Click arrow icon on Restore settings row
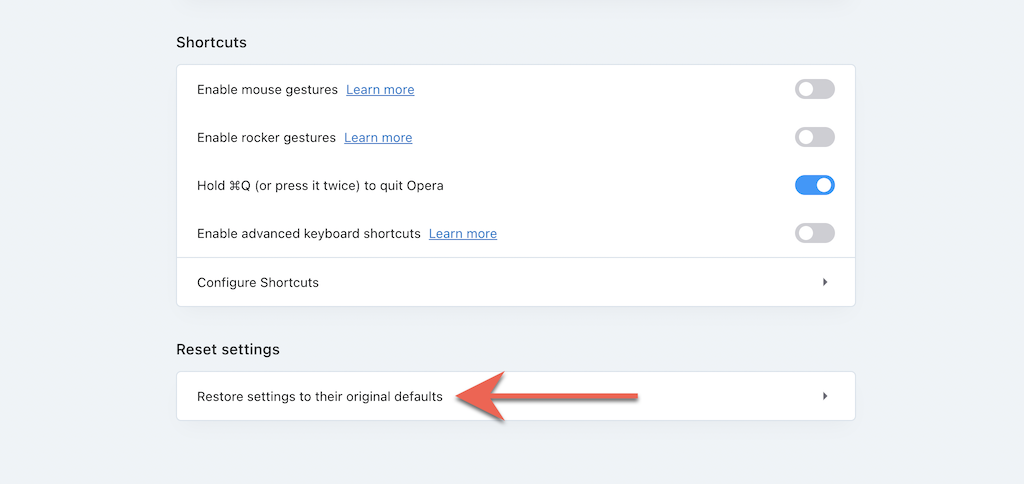 point(825,396)
